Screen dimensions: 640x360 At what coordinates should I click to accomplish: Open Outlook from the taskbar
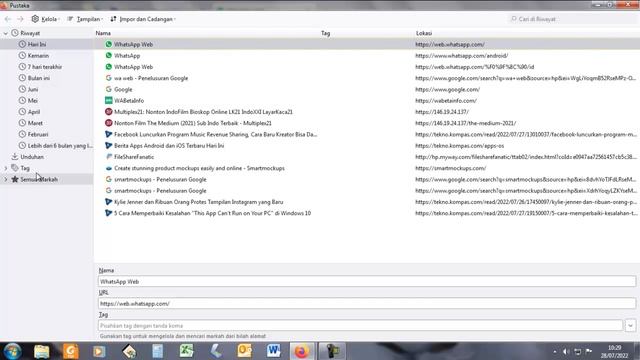pos(245,351)
